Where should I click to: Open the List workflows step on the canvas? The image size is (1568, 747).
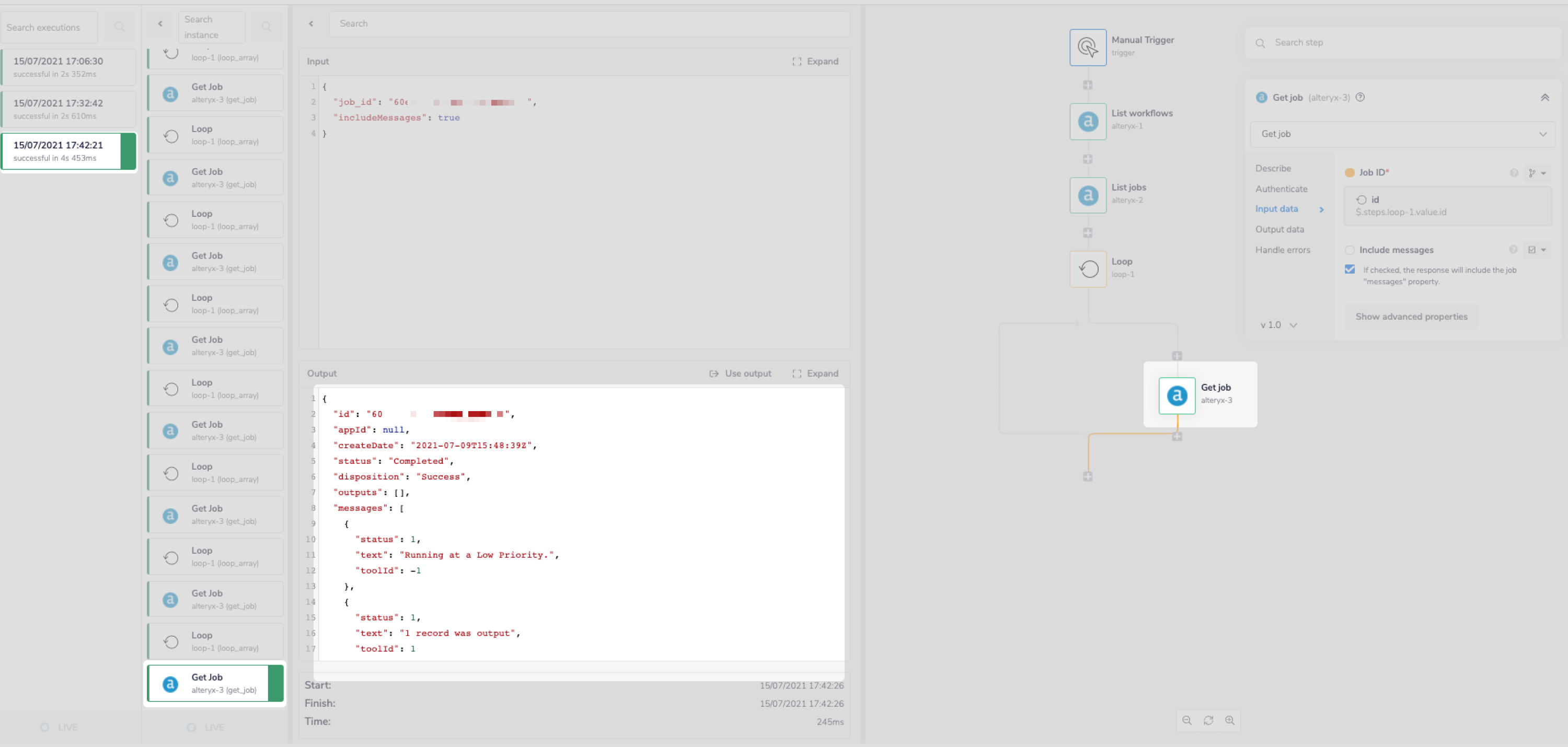pos(1088,121)
